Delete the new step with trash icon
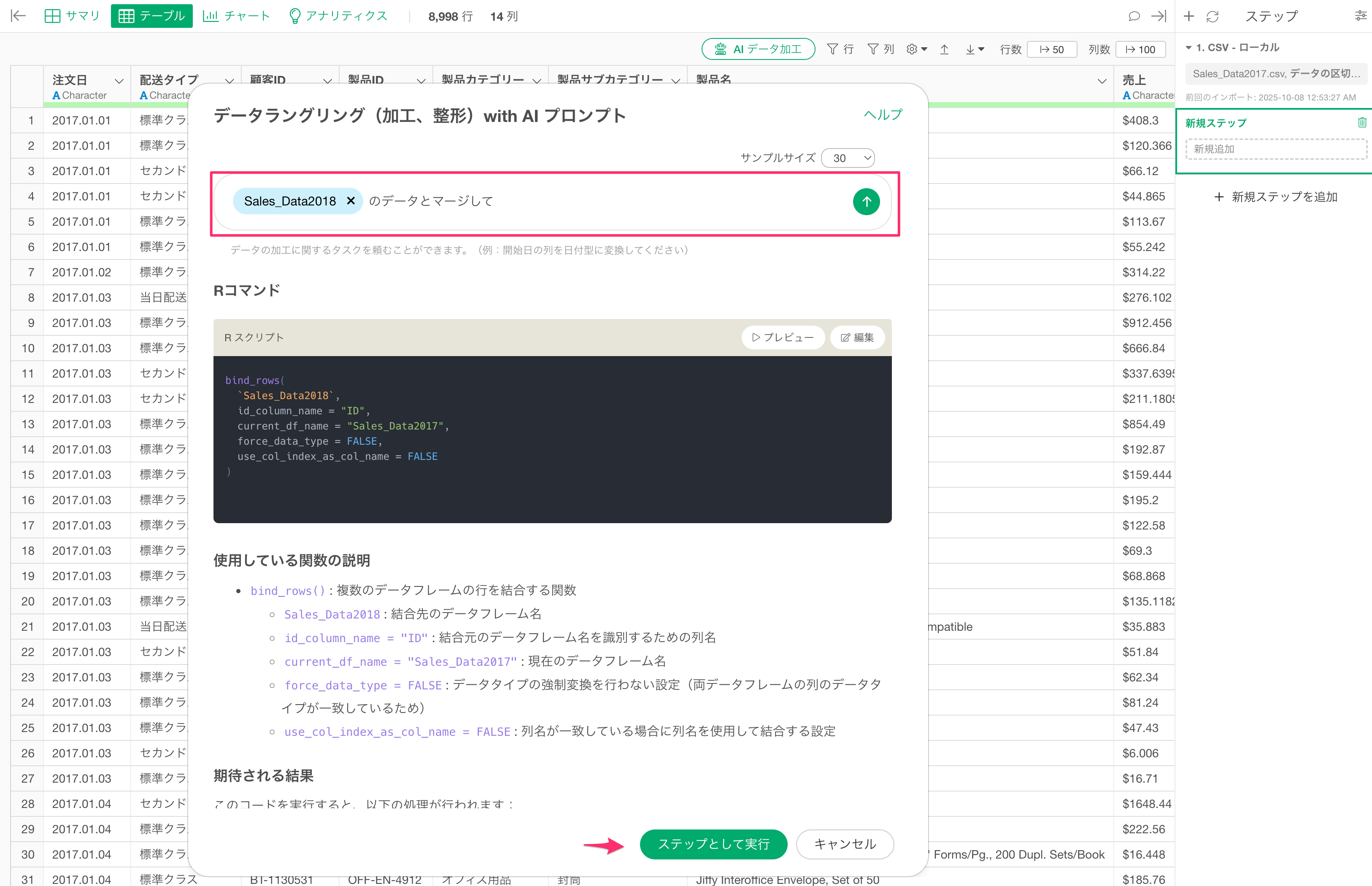Viewport: 1372px width, 886px height. click(1361, 122)
